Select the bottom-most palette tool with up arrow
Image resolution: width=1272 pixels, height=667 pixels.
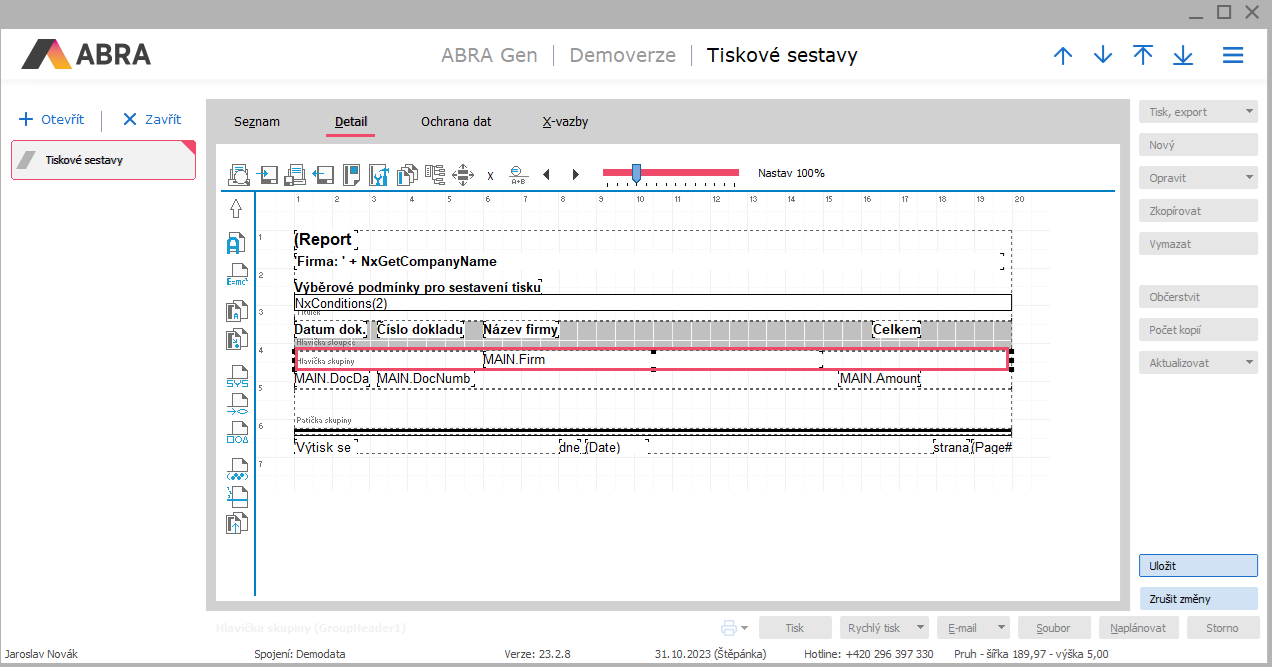click(236, 521)
